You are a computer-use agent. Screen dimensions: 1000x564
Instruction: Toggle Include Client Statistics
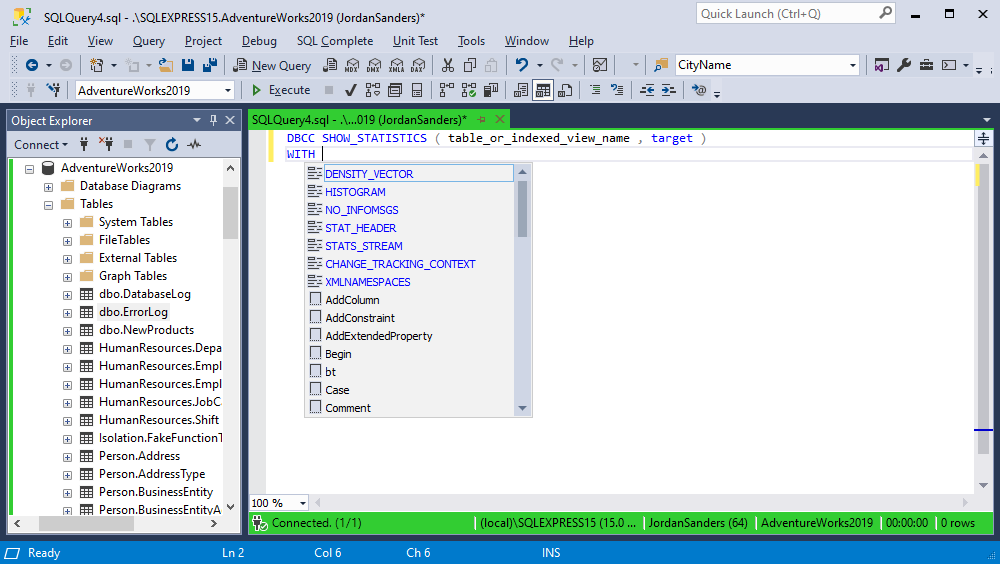click(490, 91)
